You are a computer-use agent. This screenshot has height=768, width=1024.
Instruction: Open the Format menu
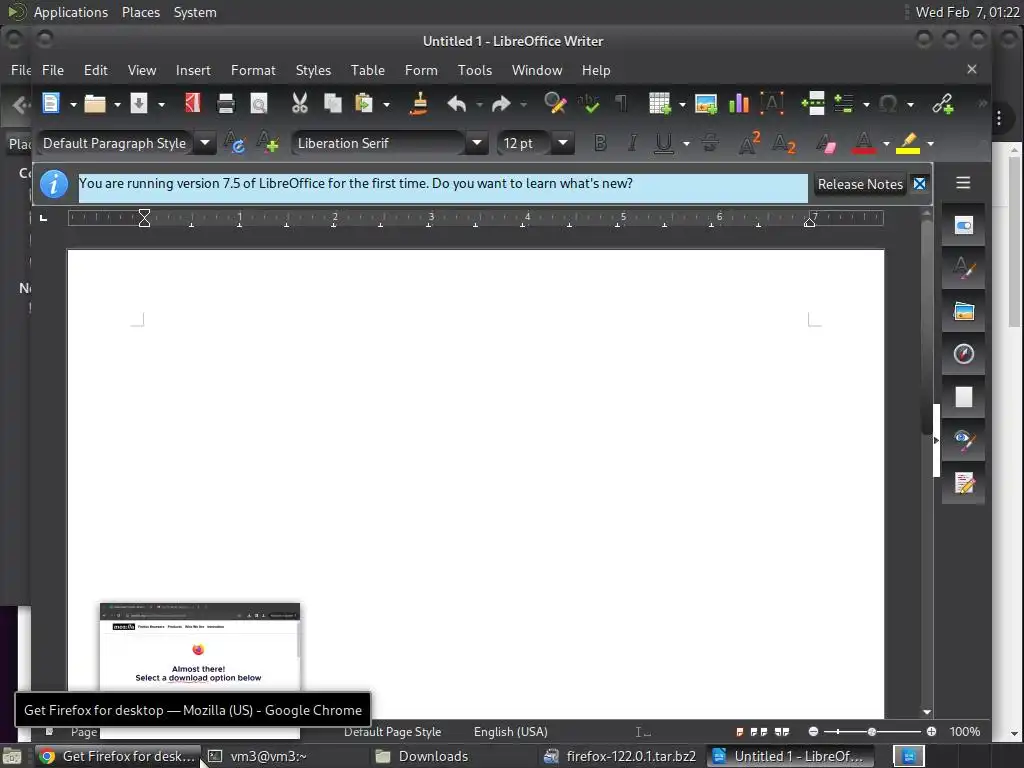click(x=253, y=70)
